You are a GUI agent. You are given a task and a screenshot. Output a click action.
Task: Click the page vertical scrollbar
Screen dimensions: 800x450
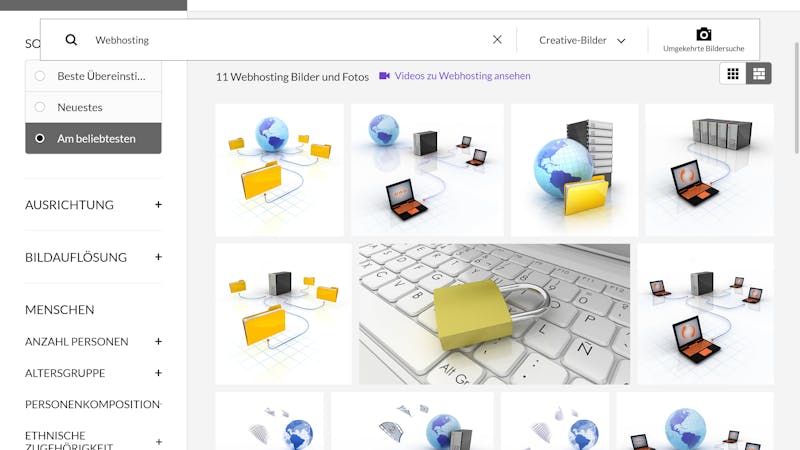pos(797,97)
